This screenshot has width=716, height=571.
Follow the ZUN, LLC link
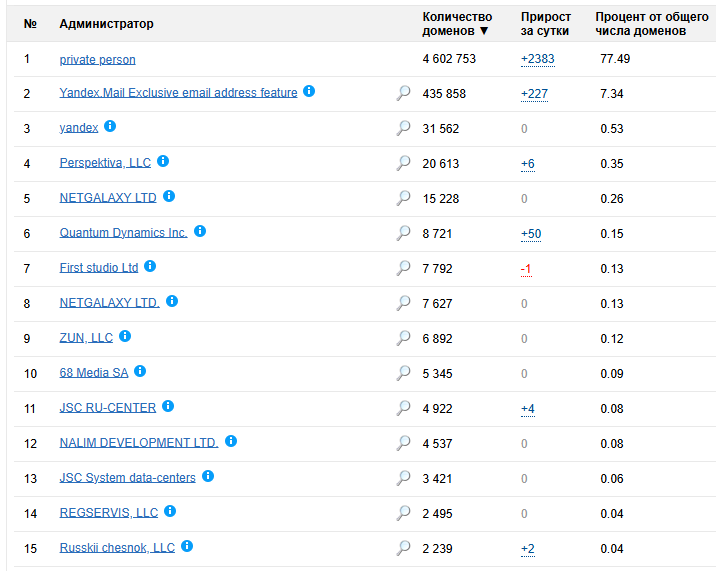[x=86, y=338]
